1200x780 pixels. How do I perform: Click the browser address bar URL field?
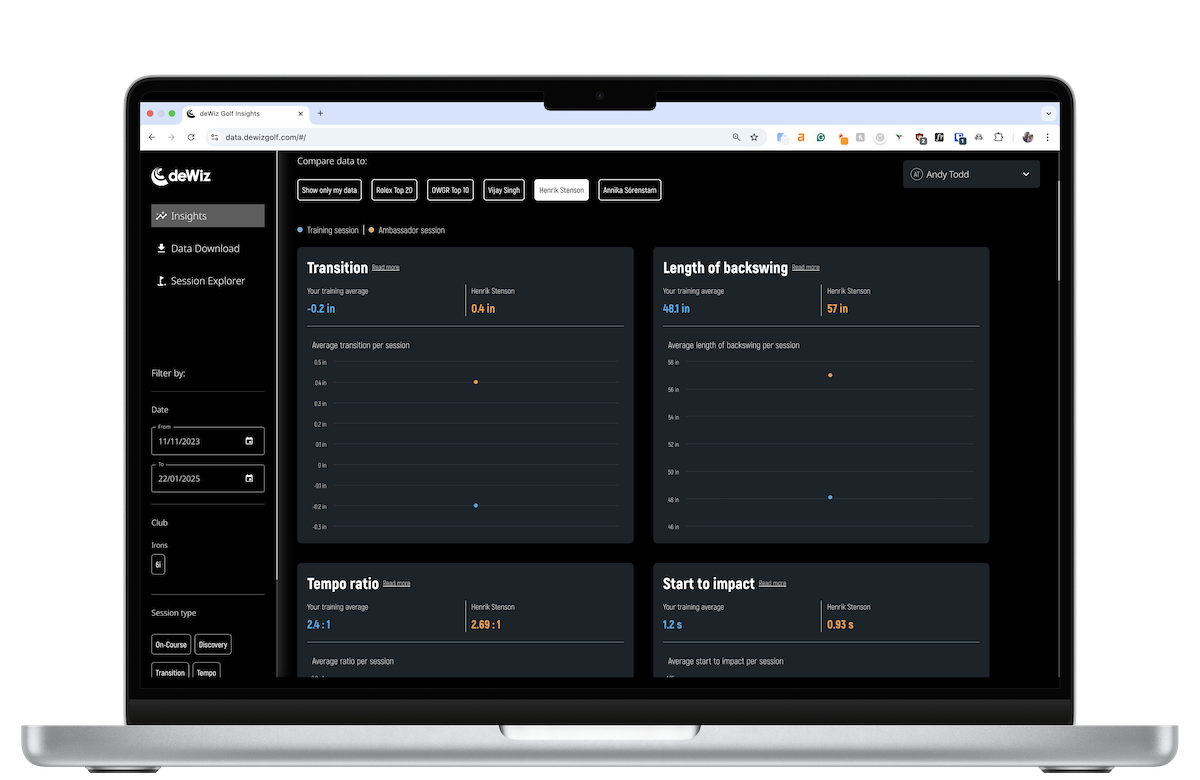click(450, 137)
